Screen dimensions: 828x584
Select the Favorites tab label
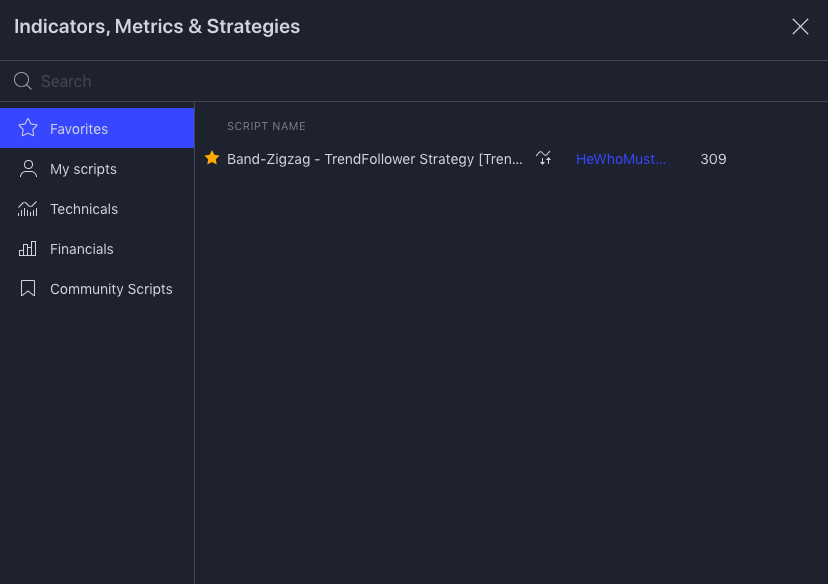pyautogui.click(x=79, y=129)
